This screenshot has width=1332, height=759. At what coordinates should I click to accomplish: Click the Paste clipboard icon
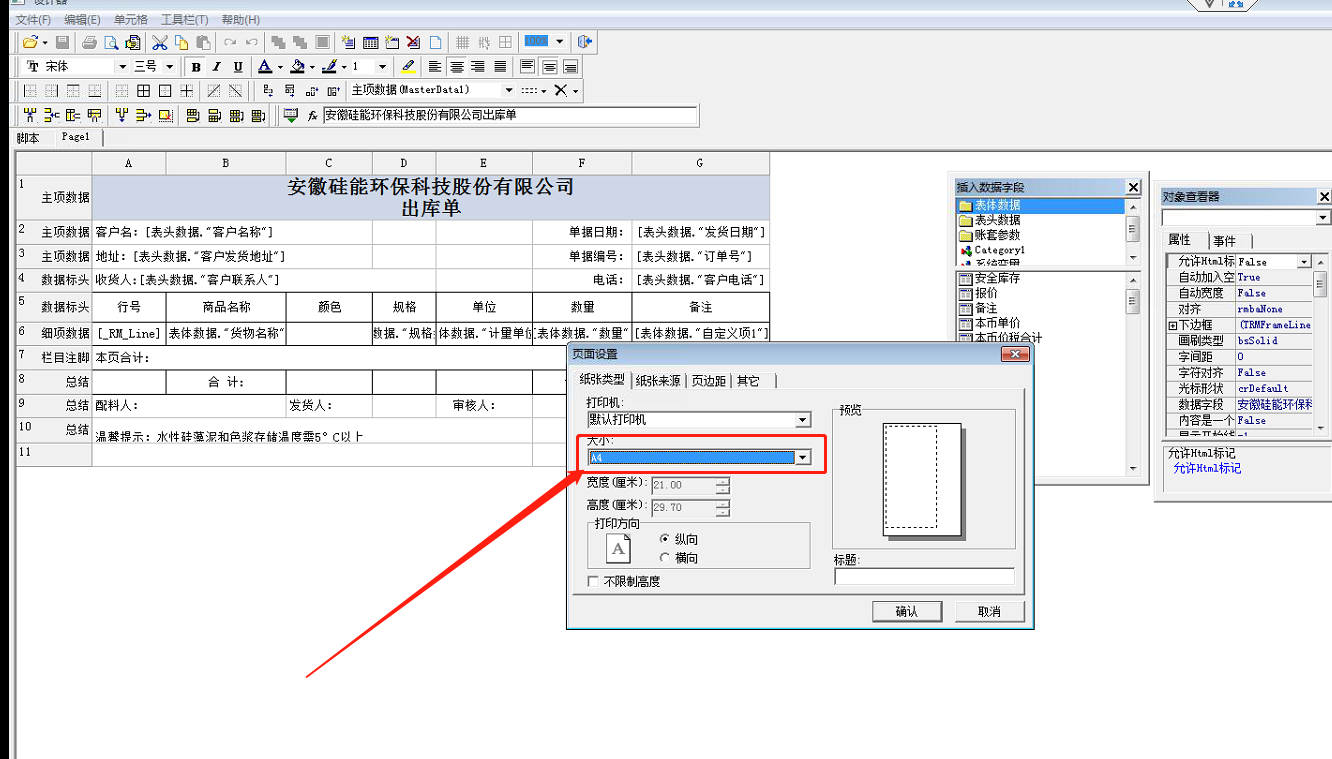point(203,42)
